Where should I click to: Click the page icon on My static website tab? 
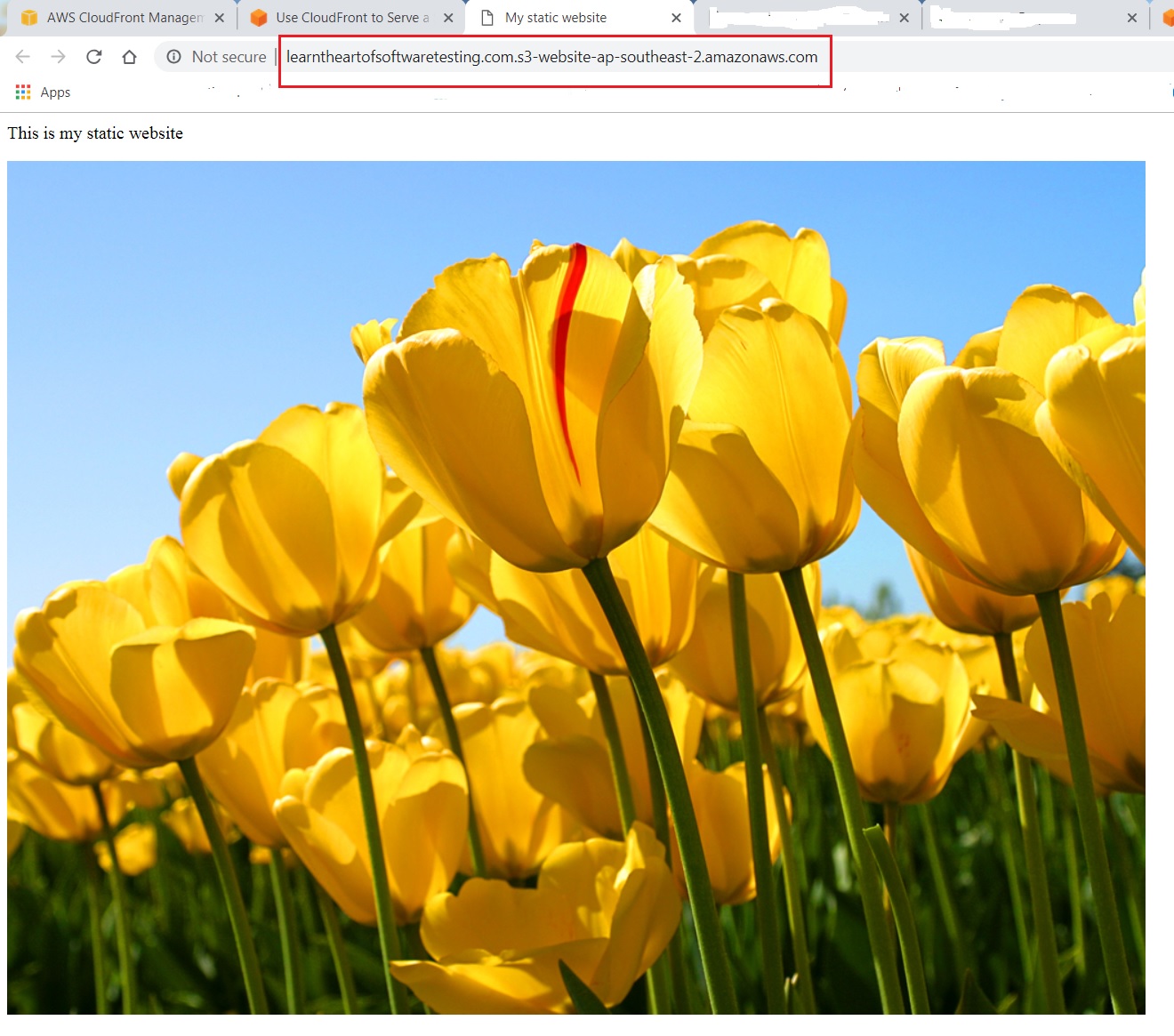(486, 18)
